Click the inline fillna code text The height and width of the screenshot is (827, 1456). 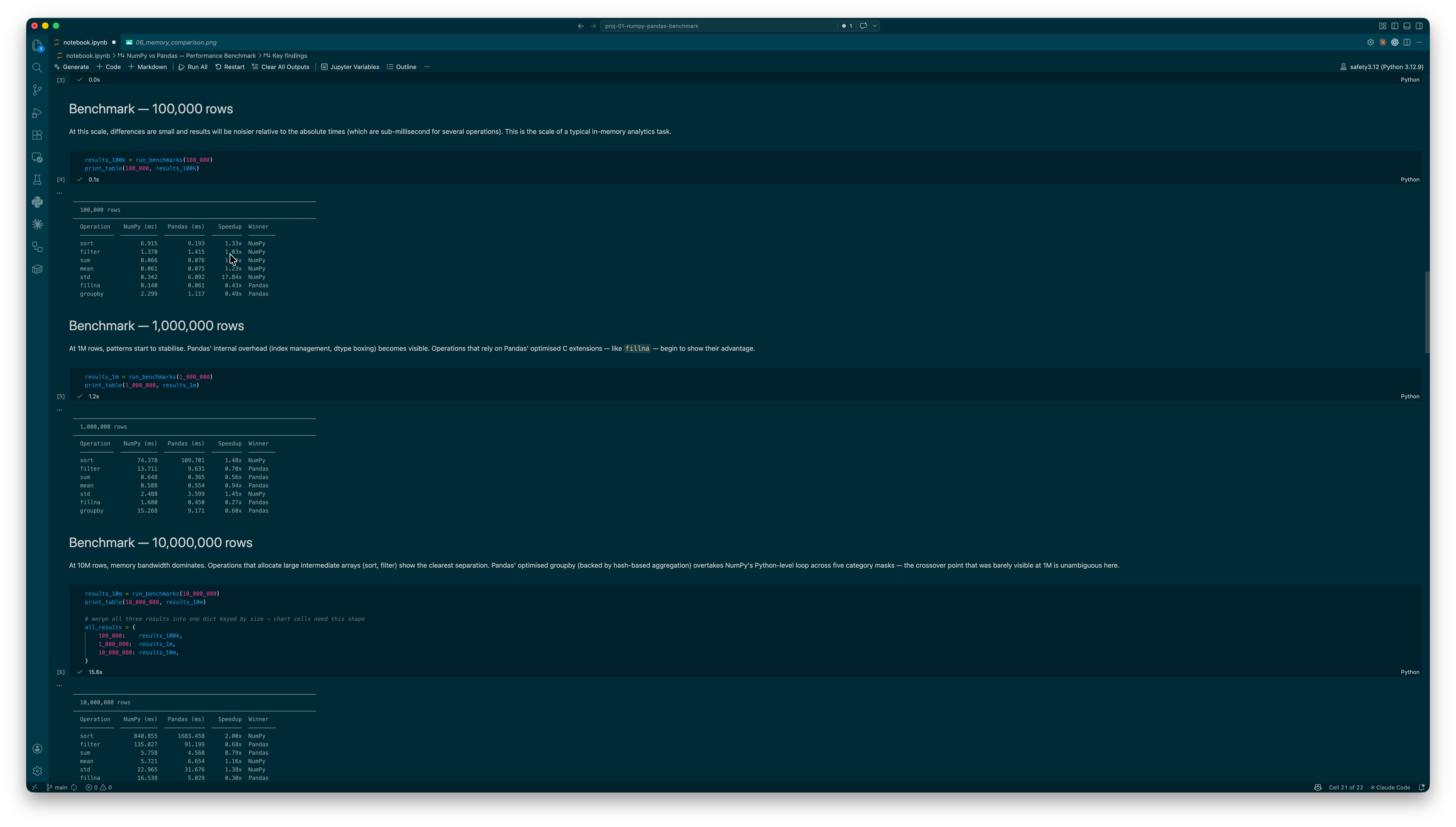pos(637,348)
